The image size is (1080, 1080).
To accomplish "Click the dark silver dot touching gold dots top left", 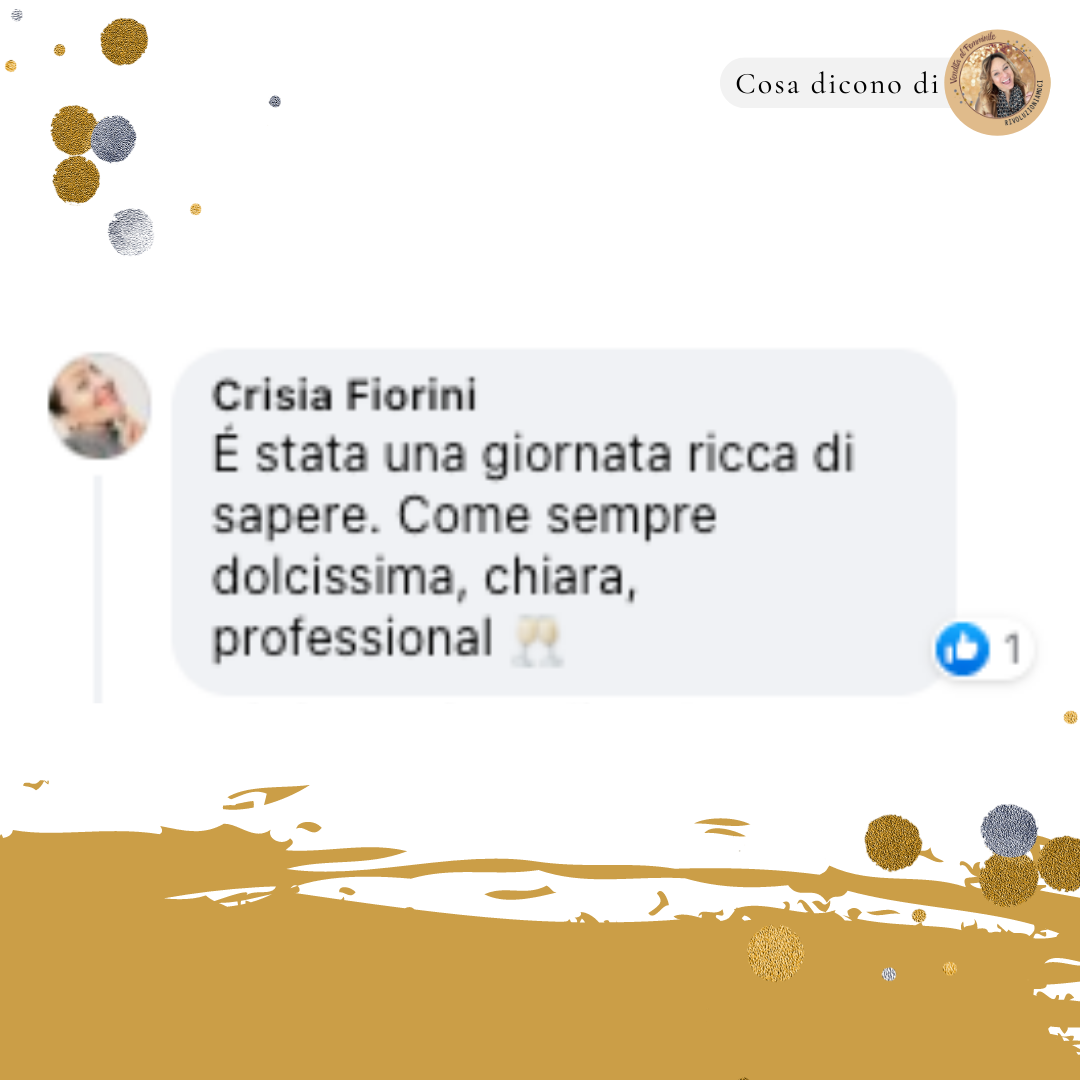I will [113, 139].
